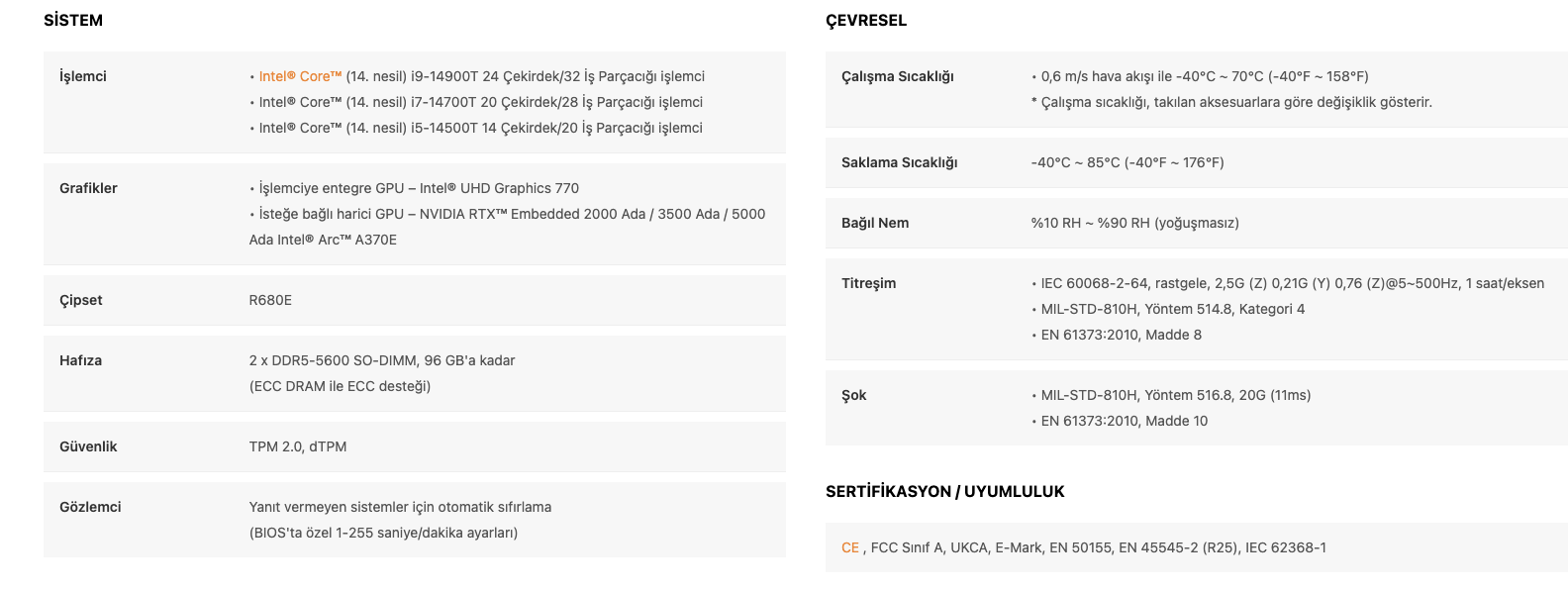Screen dimensions: 1568x592
Task: Click the TPM 2.0, dTPM value
Action: pos(298,446)
